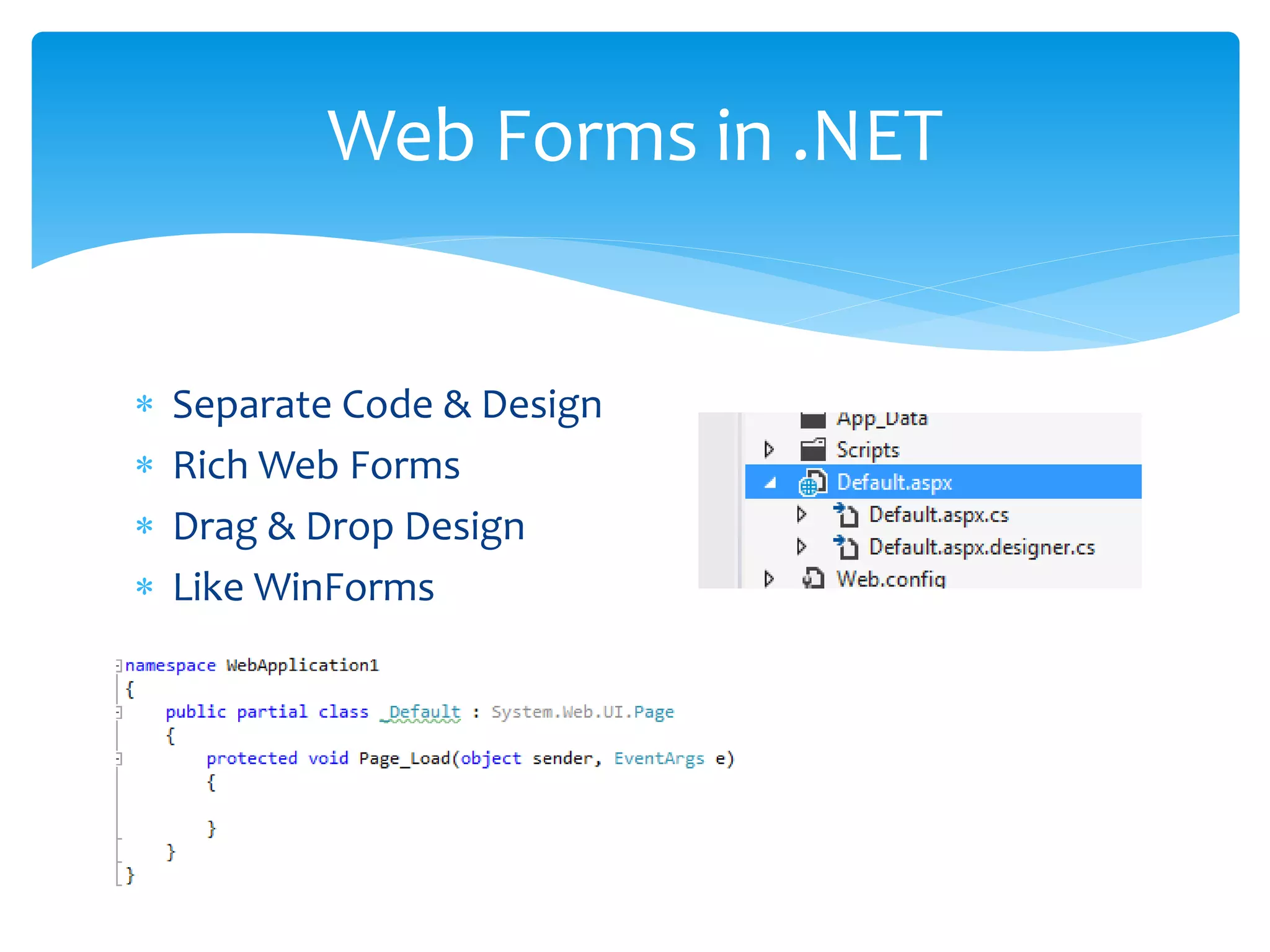
Task: Click the Default.aspx web page icon
Action: (x=812, y=483)
